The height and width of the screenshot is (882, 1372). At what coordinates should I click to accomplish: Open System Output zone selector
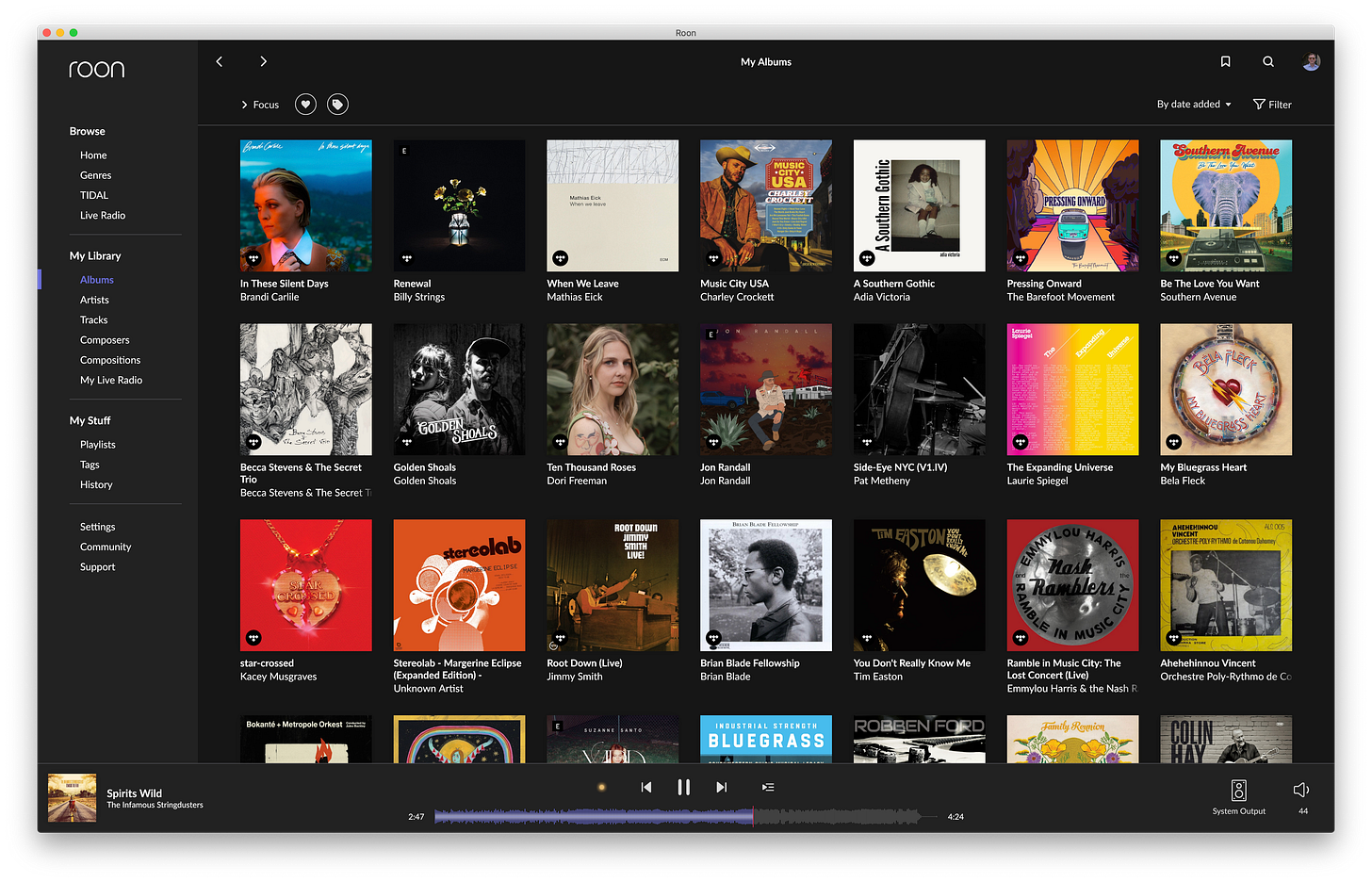1238,796
